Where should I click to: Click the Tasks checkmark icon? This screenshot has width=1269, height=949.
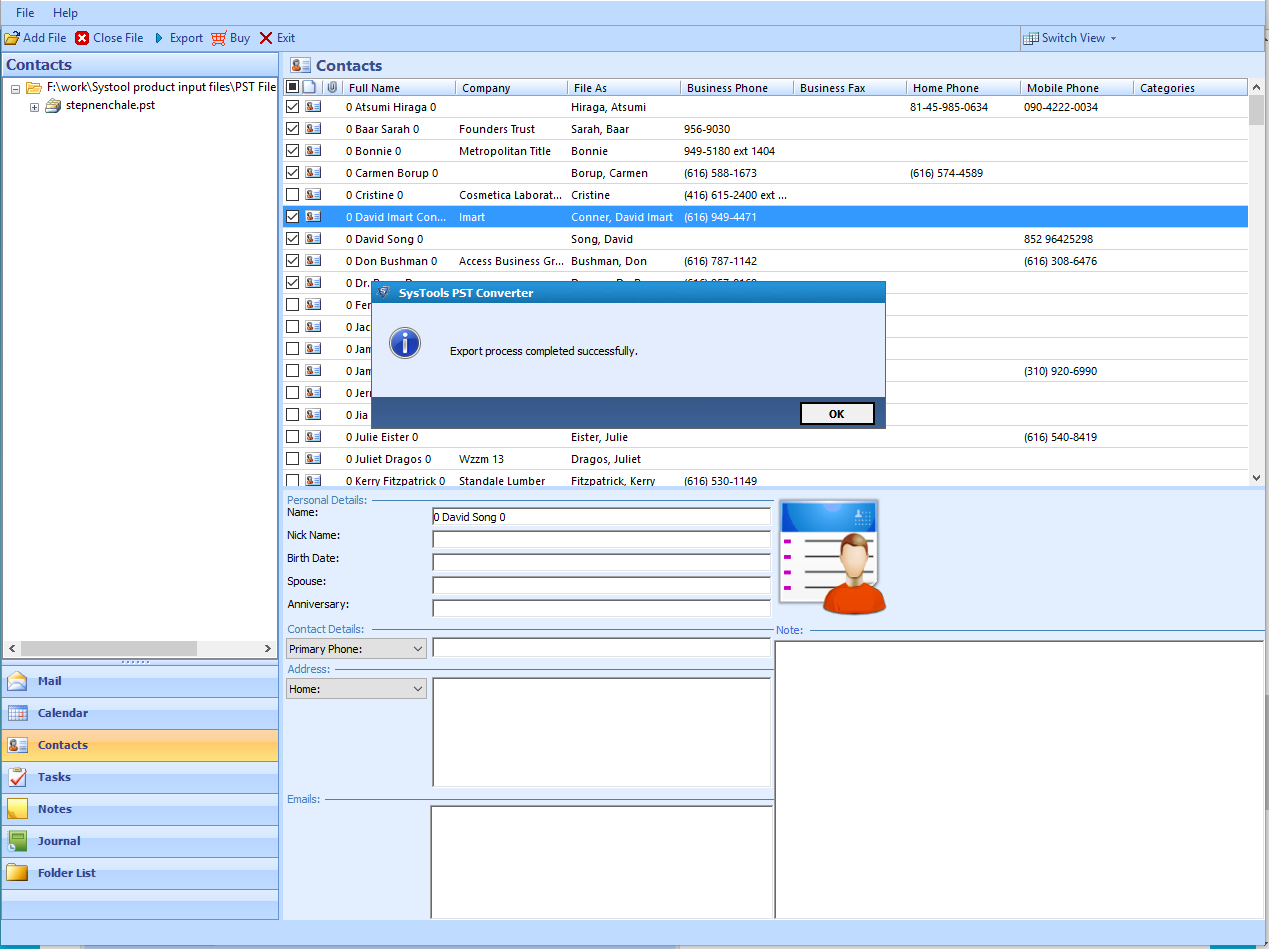pyautogui.click(x=18, y=777)
